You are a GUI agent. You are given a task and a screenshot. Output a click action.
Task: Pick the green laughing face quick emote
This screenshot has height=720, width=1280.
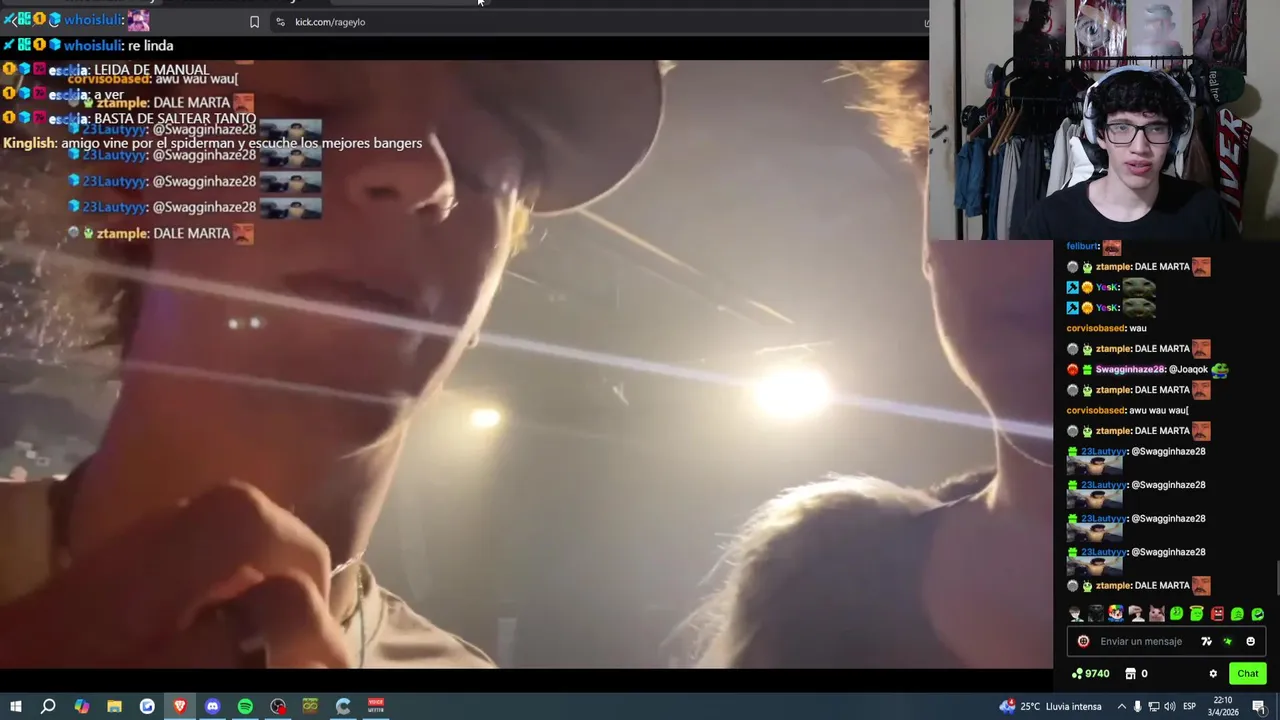(x=1257, y=614)
